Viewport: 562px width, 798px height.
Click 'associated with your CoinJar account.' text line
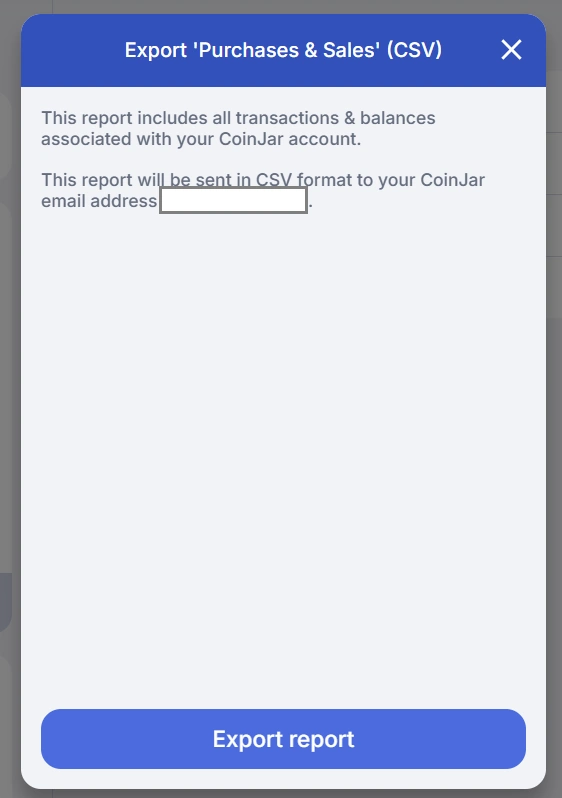(x=201, y=139)
